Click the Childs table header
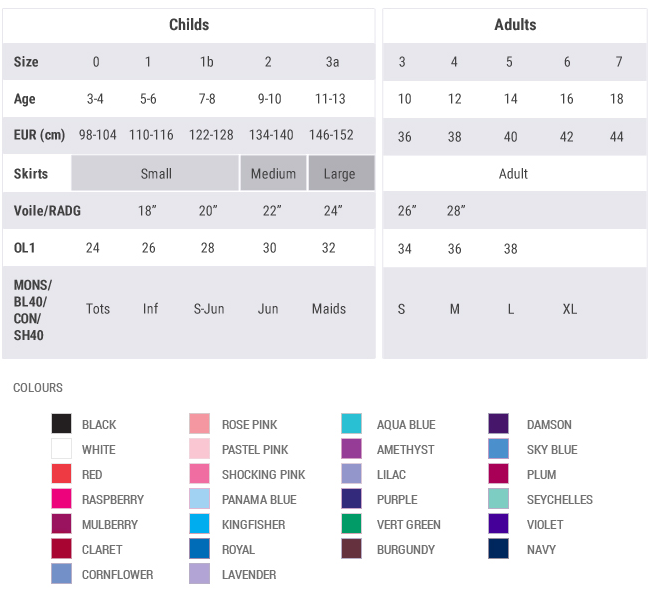Image resolution: width=649 pixels, height=593 pixels. click(x=189, y=25)
